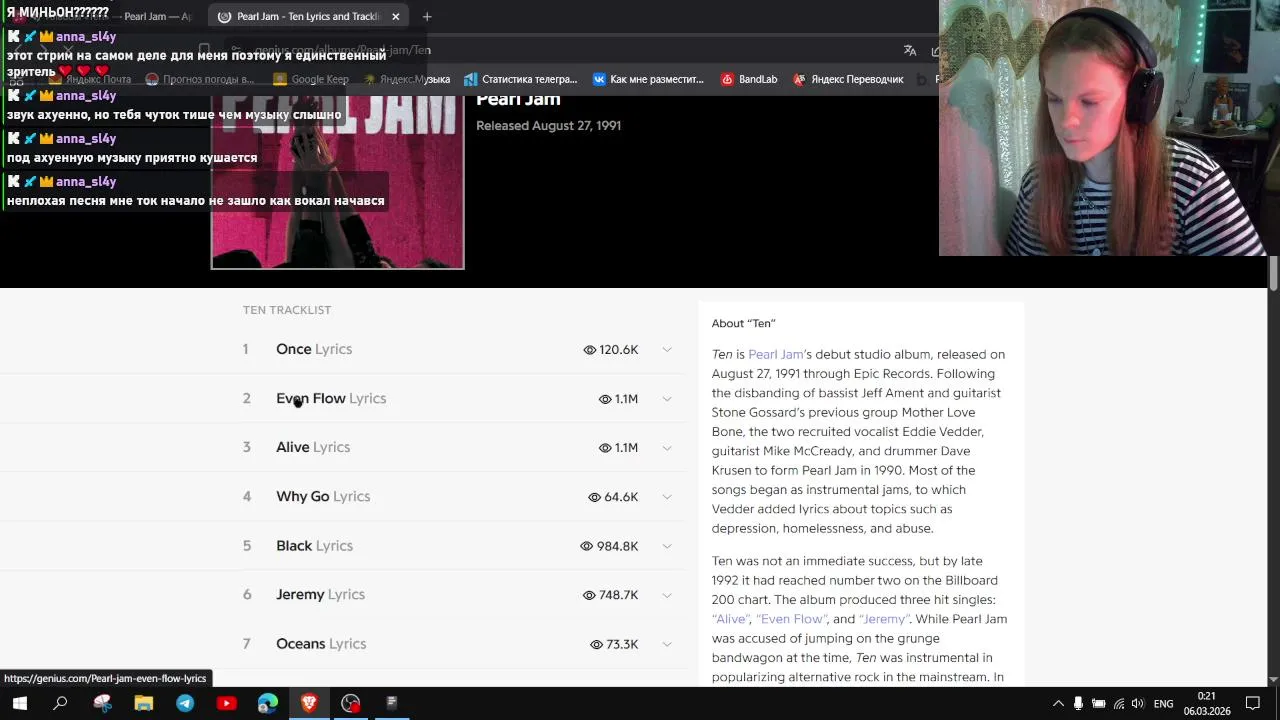Click the Once 120.6K view count
Screen dimensions: 1280x720
[610, 350]
